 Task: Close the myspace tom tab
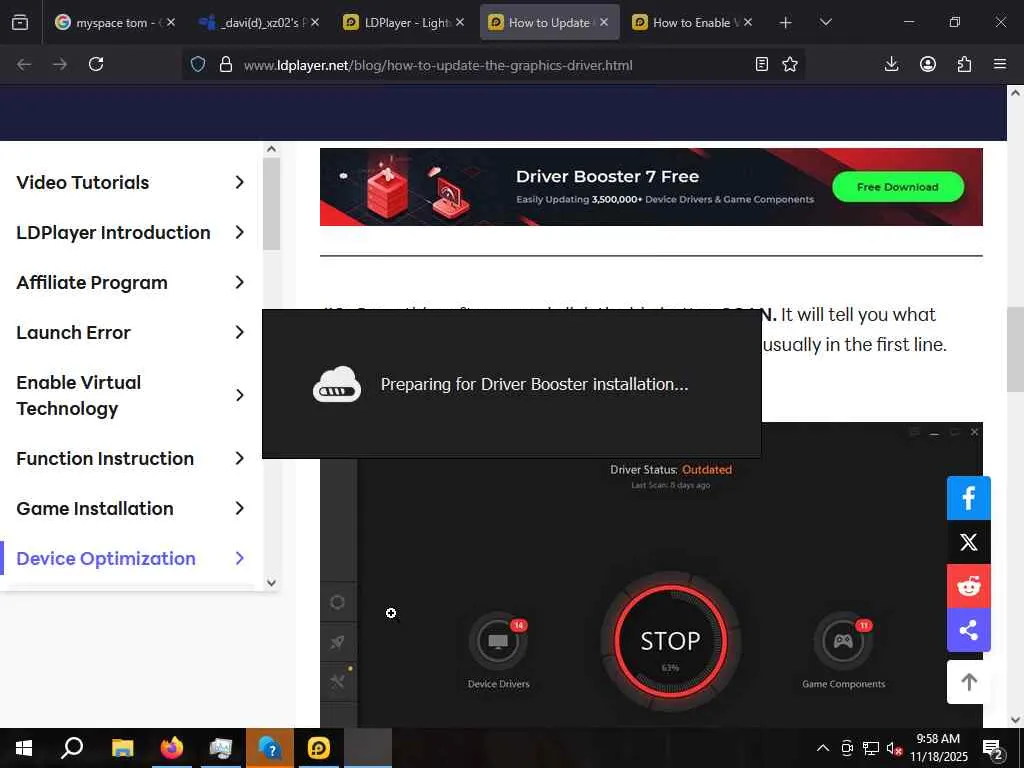pyautogui.click(x=170, y=22)
